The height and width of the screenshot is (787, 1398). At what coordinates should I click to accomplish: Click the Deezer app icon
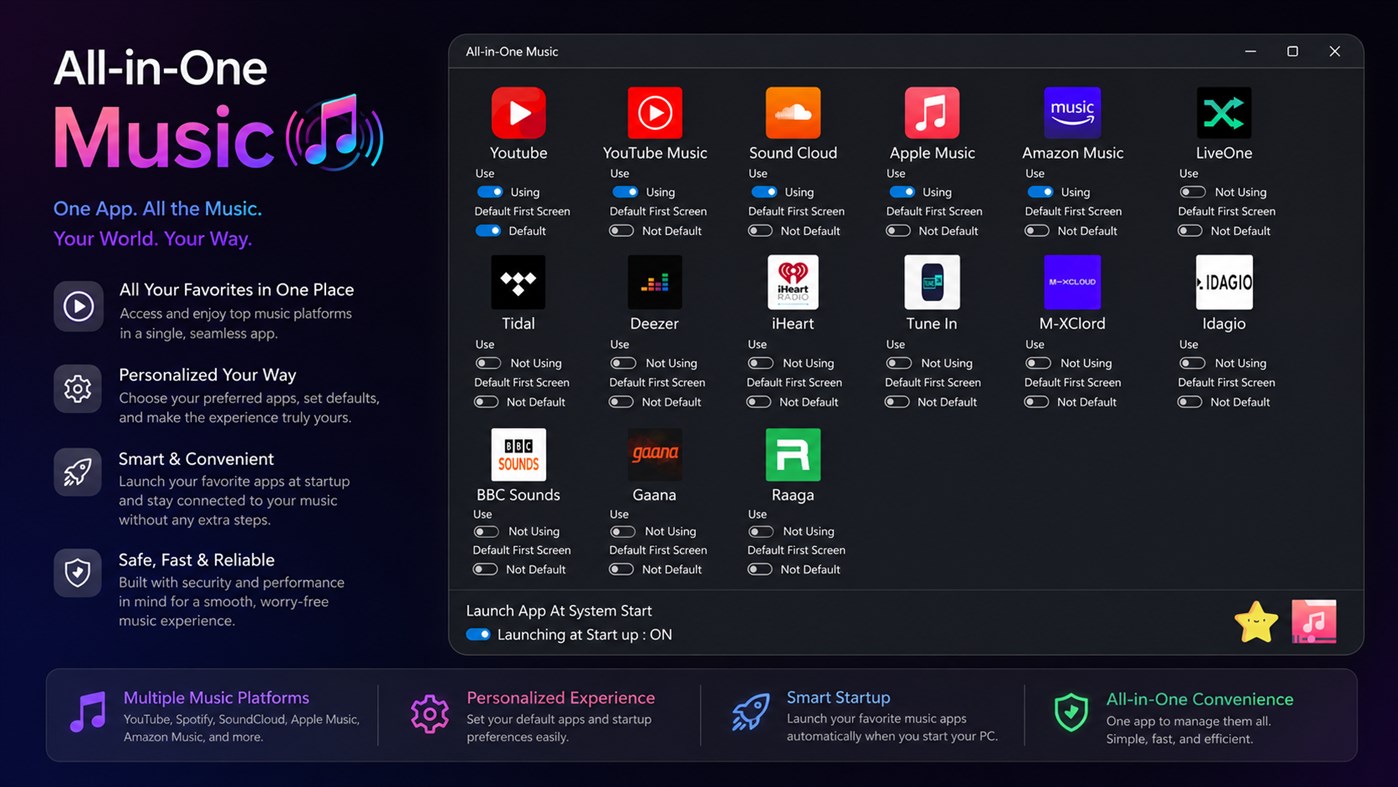pos(655,282)
